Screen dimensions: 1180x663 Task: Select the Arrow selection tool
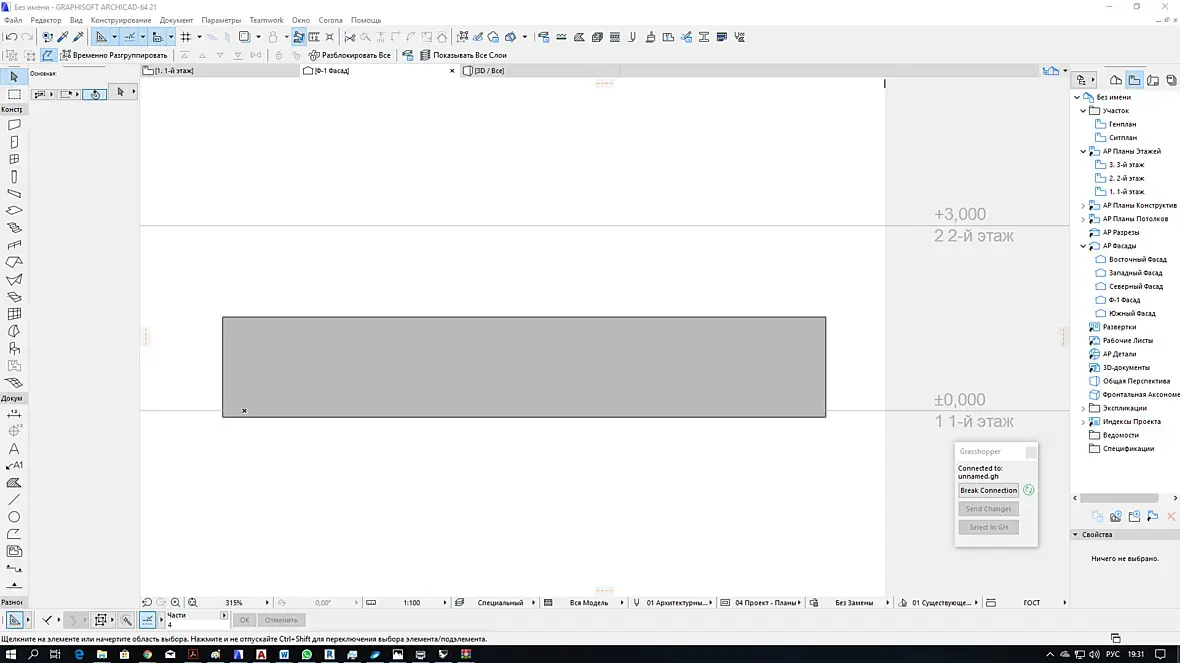[14, 77]
